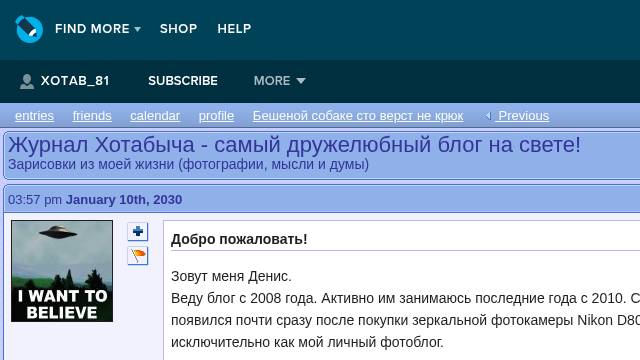Click the blog title 'Журнал Хотабыча'
This screenshot has width=640, height=360.
click(x=101, y=145)
